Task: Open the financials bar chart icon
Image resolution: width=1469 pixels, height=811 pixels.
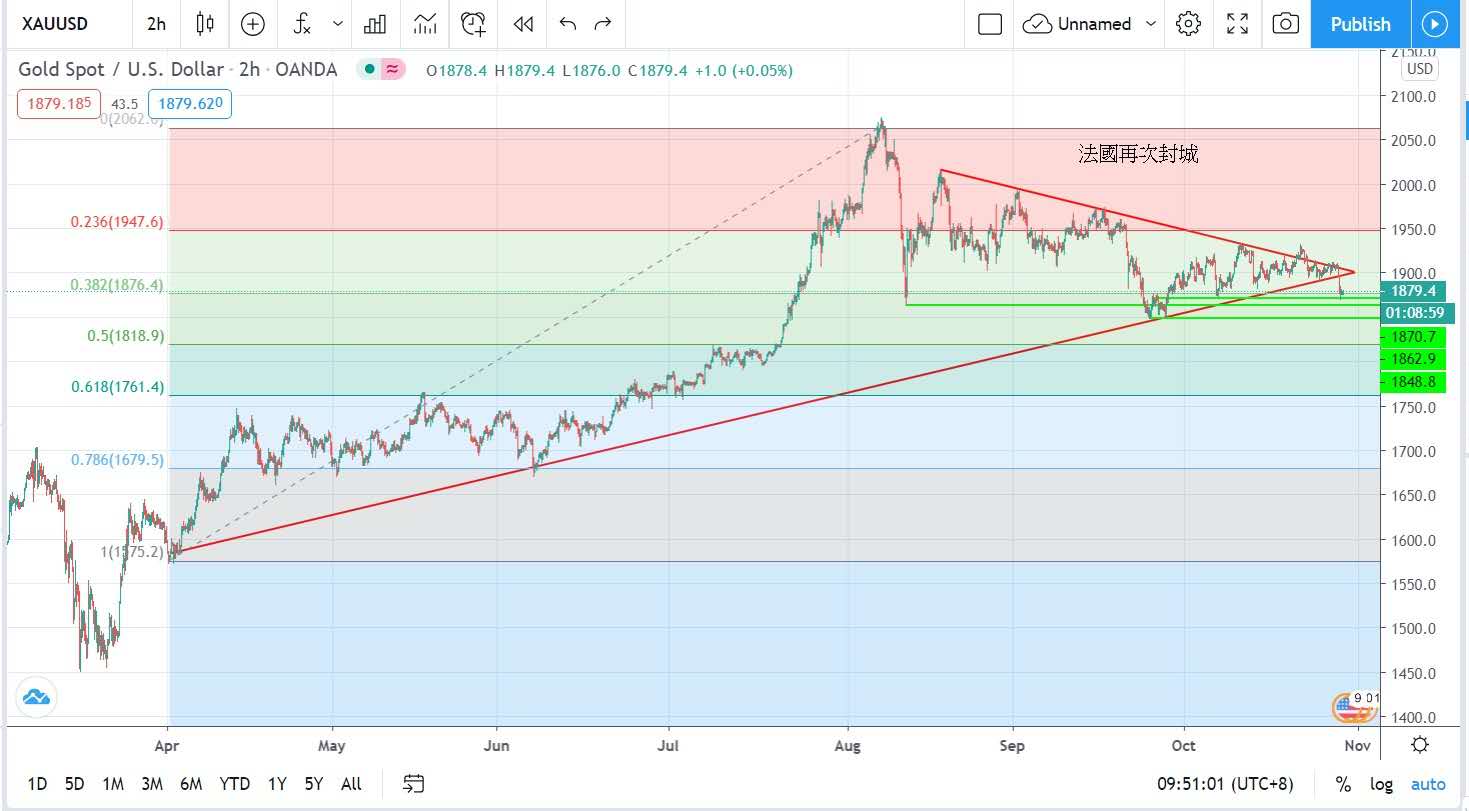Action: click(x=375, y=24)
